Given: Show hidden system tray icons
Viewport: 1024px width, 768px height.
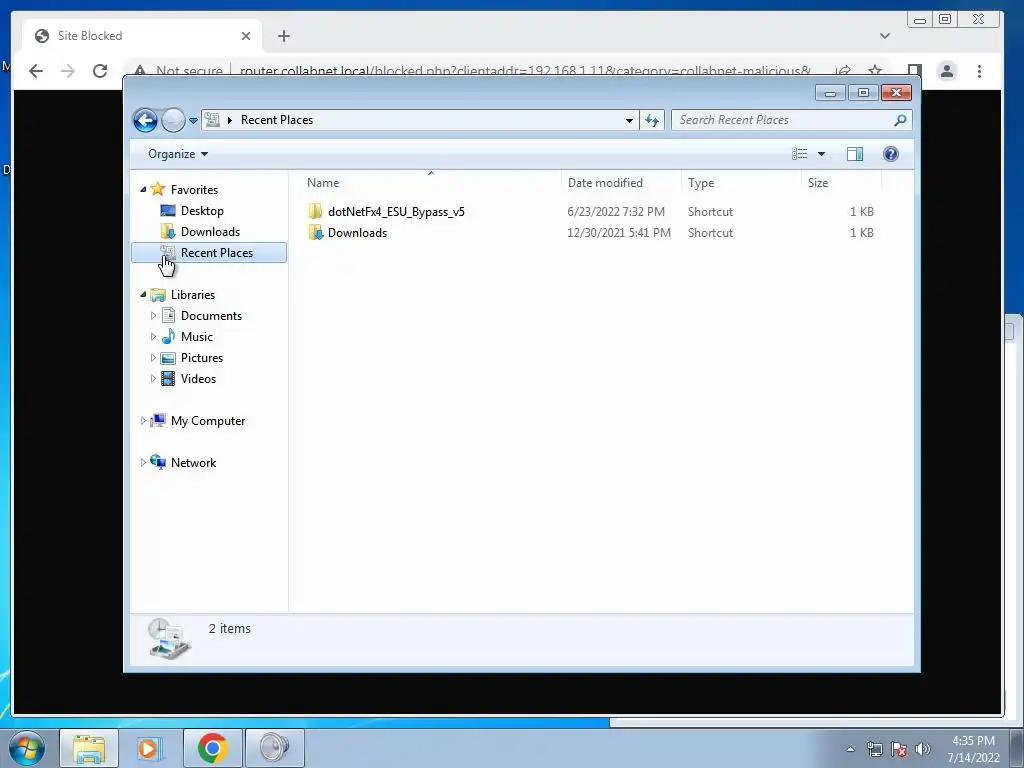Looking at the screenshot, I should click(850, 749).
